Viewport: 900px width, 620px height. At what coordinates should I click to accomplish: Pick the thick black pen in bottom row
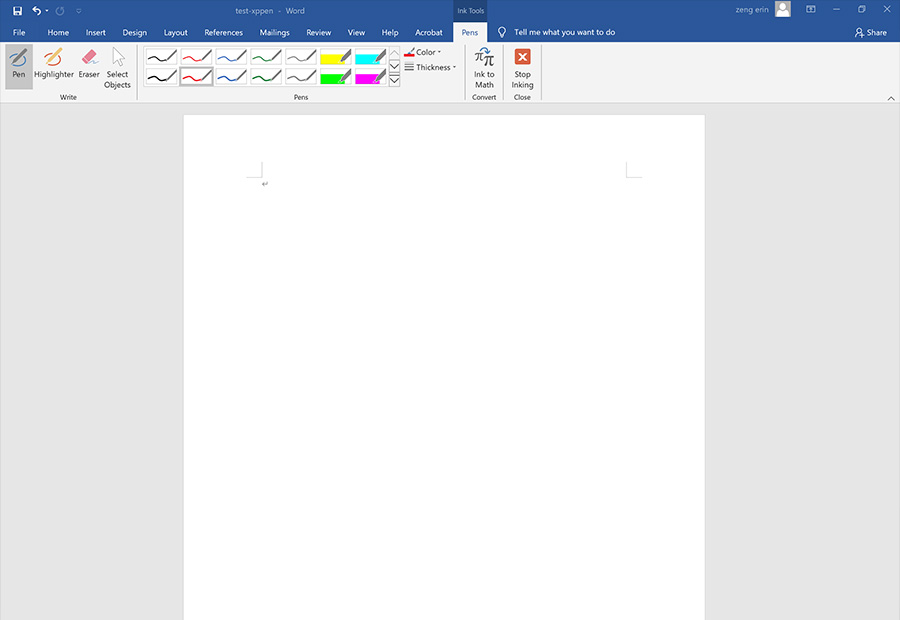[x=161, y=76]
